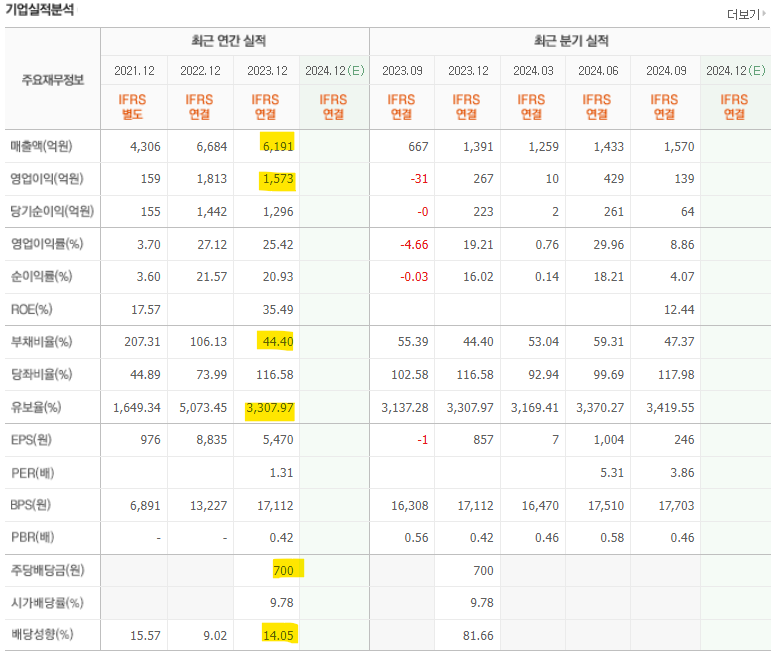Click the 1,570 sales value for 2024.09
780x652 pixels.
tap(679, 146)
